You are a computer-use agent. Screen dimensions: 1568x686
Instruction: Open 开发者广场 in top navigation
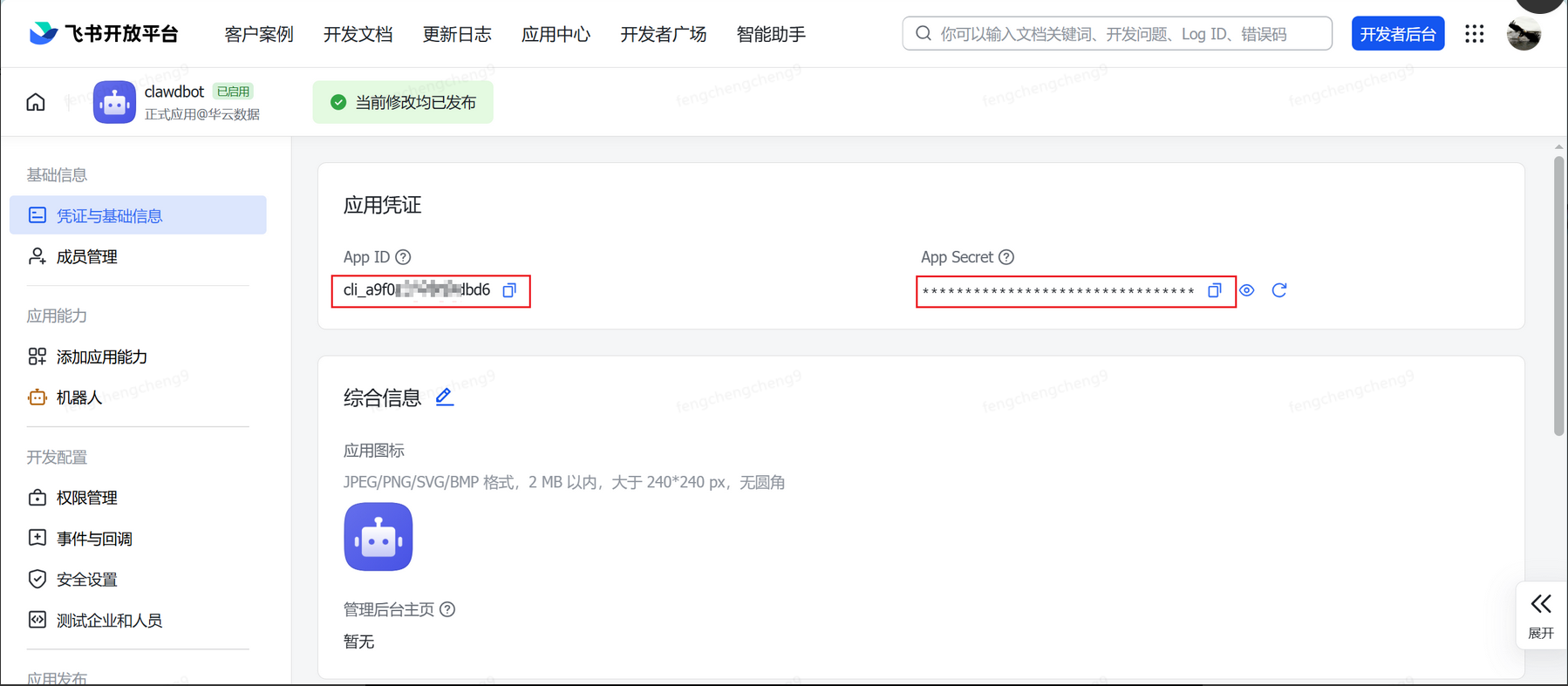[664, 34]
